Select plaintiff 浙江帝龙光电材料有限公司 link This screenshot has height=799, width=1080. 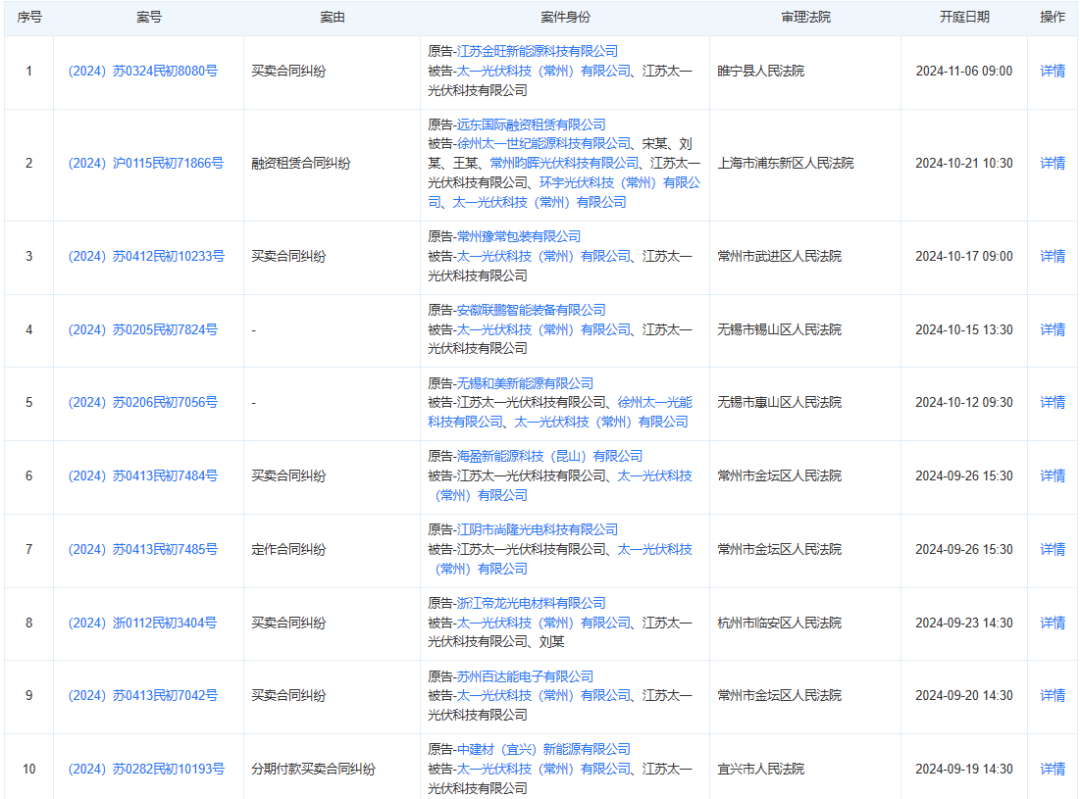tap(531, 603)
